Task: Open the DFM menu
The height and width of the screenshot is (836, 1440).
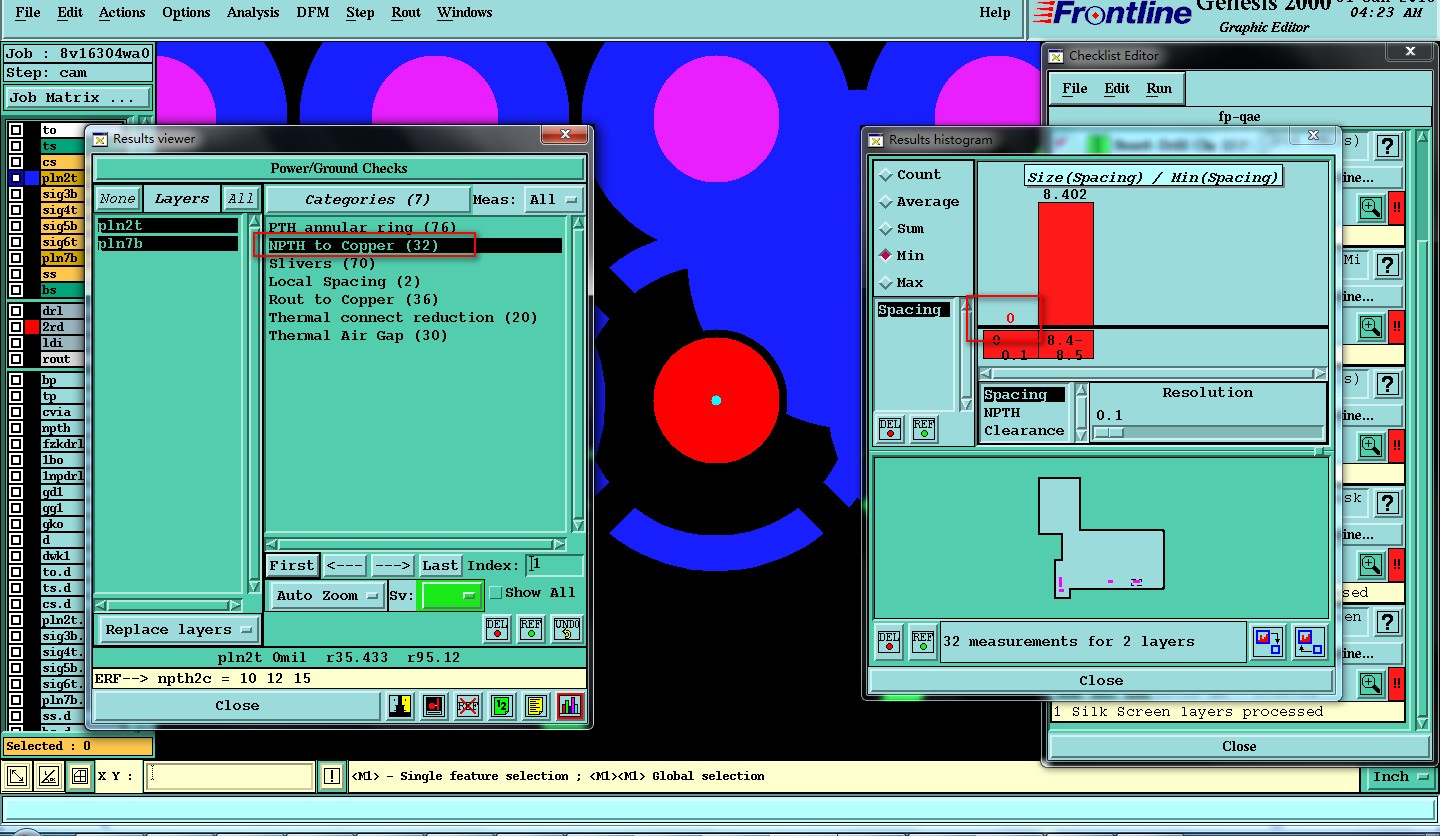Action: (312, 13)
